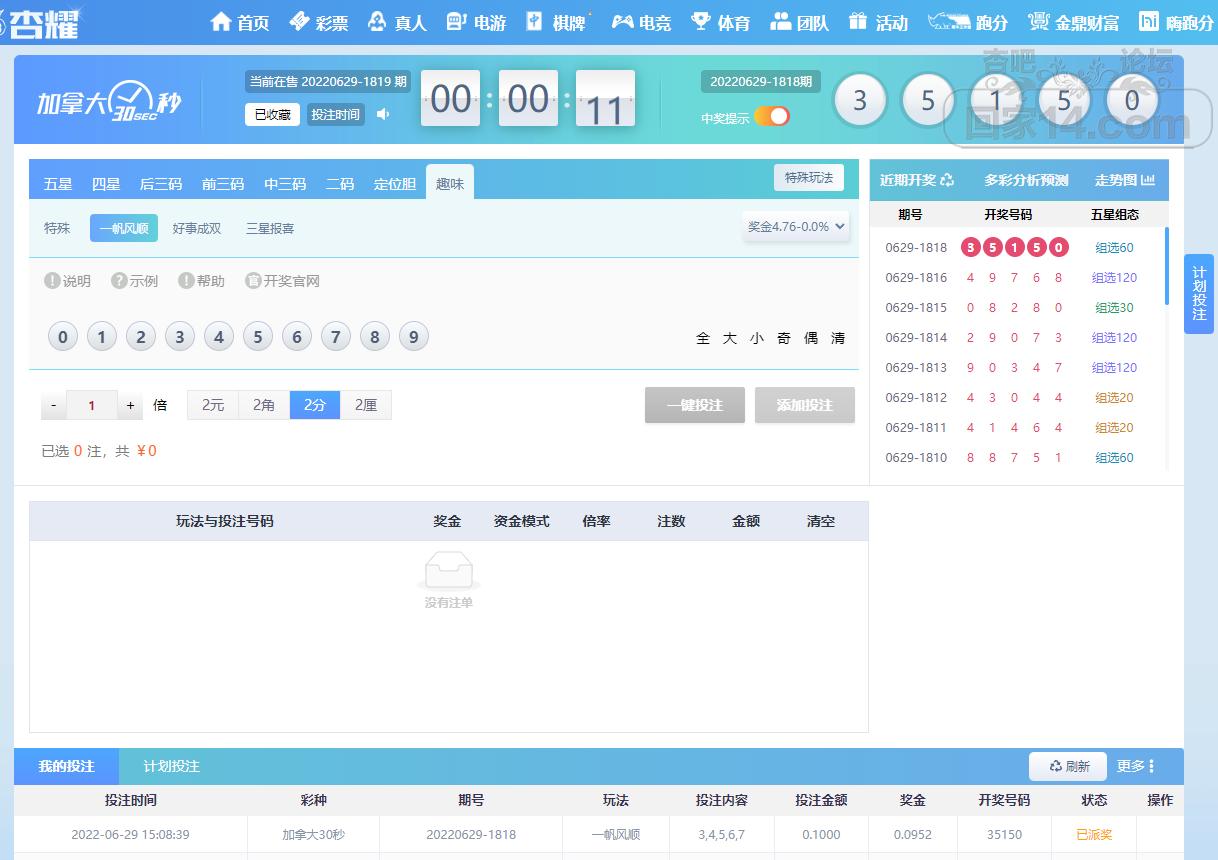
Task: Click the 刷新 refresh button
Action: (1068, 766)
